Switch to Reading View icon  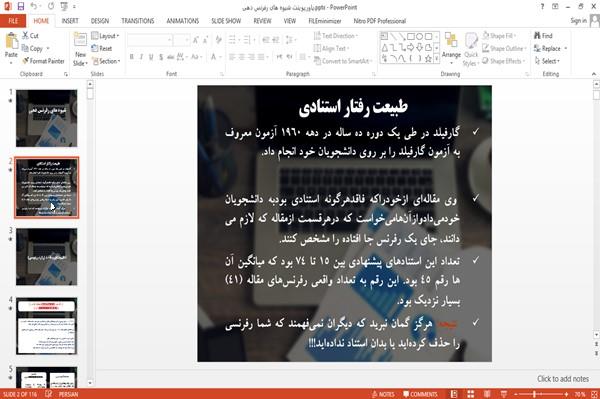pos(487,394)
